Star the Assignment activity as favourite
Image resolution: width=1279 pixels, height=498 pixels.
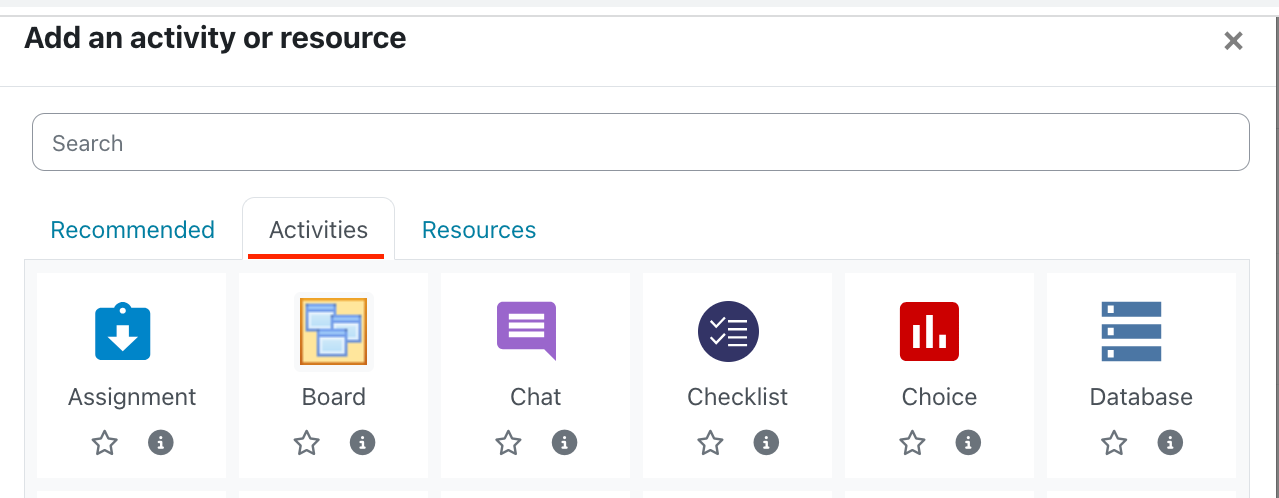(105, 442)
